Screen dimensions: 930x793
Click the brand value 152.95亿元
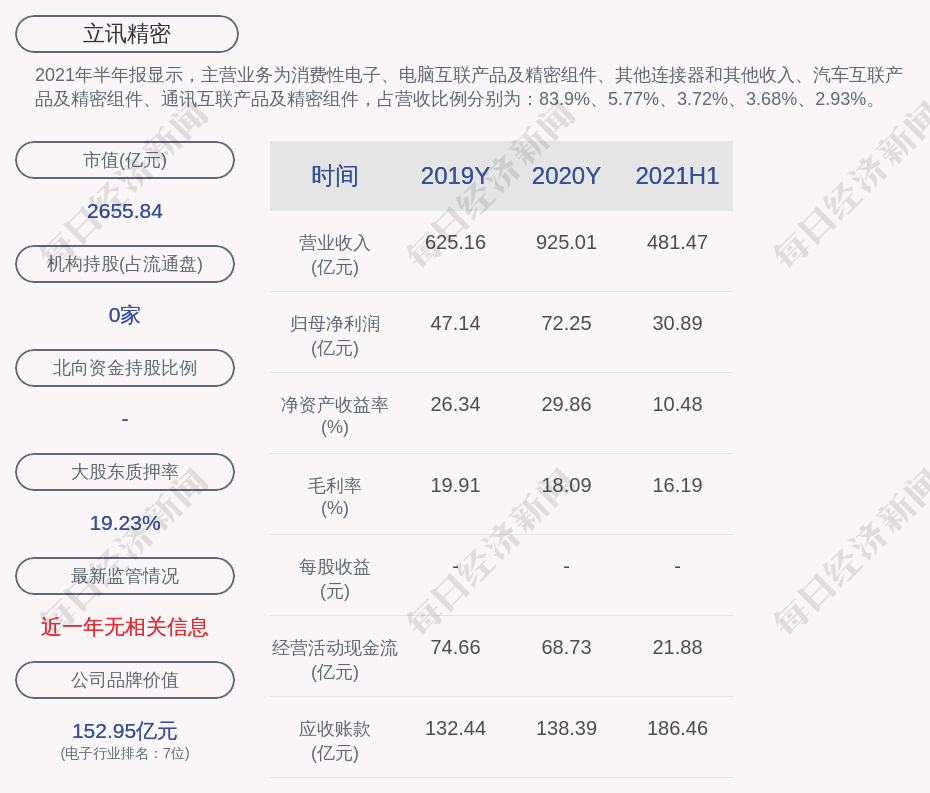[125, 731]
